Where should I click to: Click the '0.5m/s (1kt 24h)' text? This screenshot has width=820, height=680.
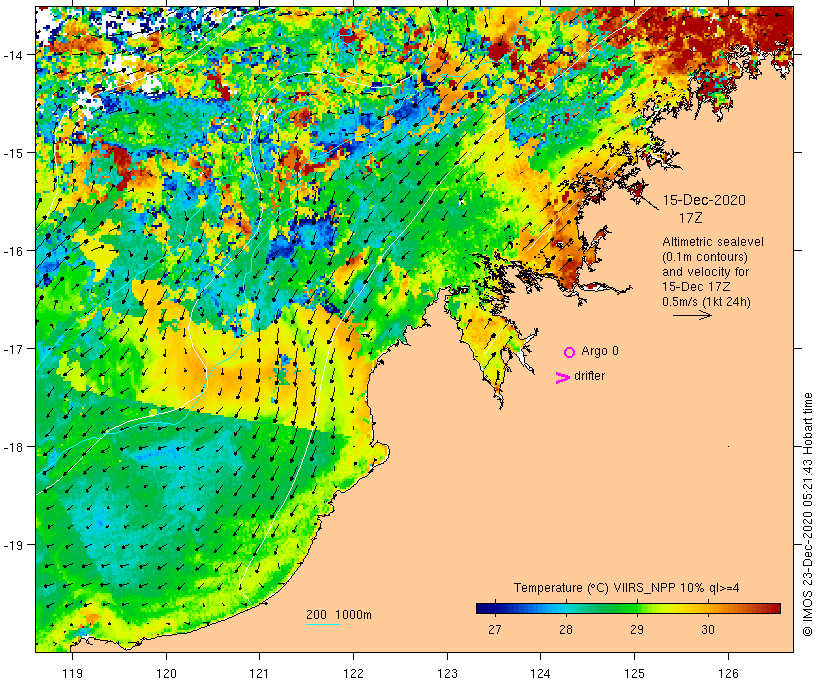click(706, 302)
